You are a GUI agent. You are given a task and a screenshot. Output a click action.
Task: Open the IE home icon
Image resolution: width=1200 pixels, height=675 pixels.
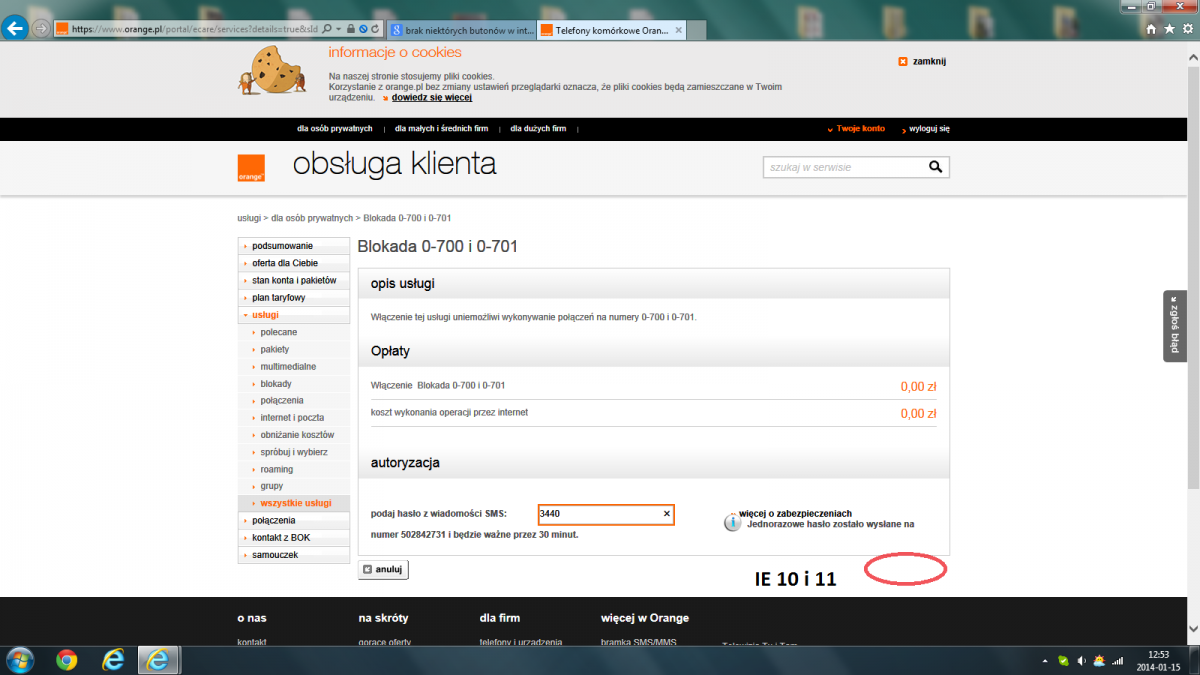click(x=1152, y=29)
